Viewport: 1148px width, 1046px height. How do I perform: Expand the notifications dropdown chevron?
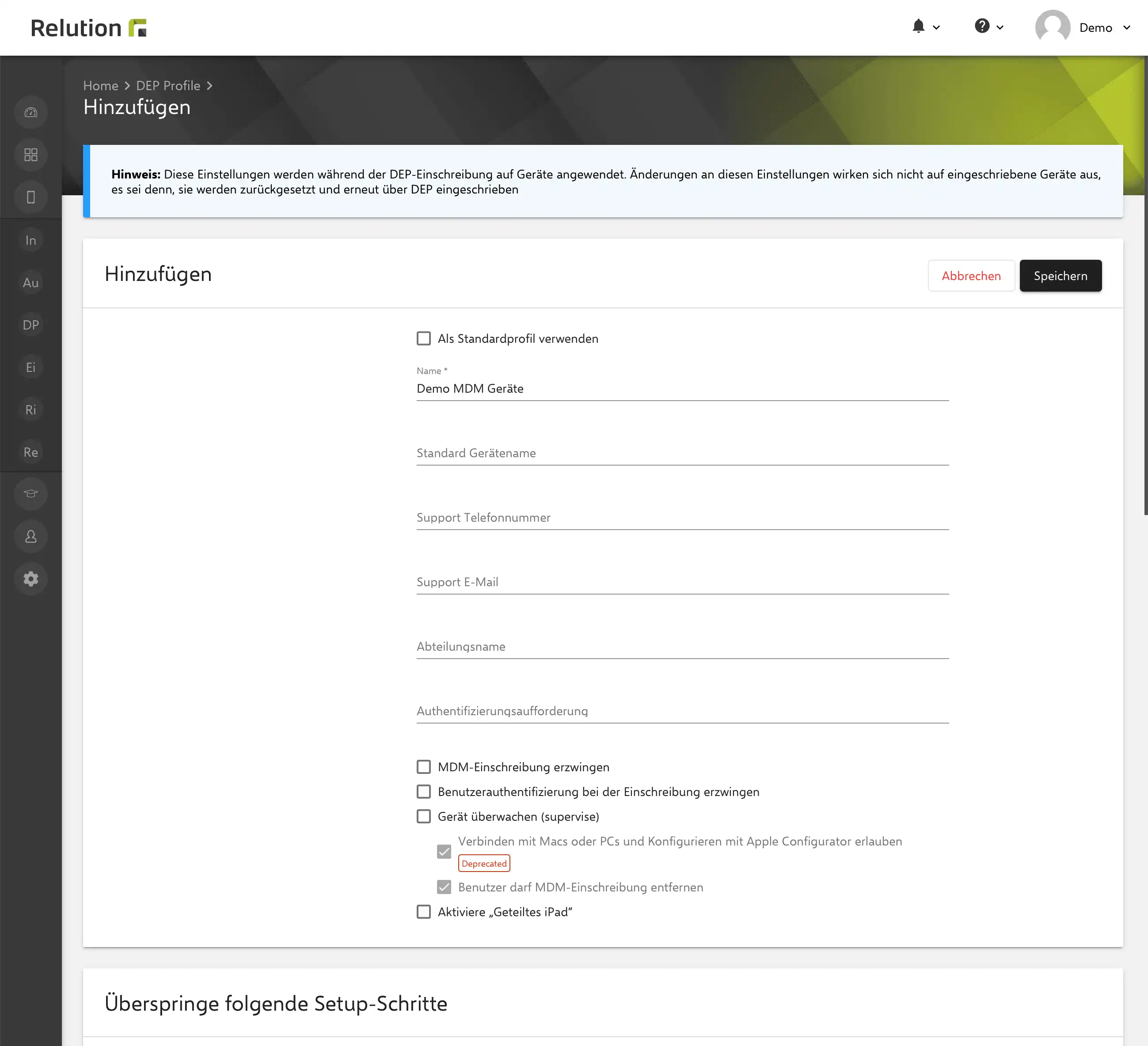coord(936,27)
